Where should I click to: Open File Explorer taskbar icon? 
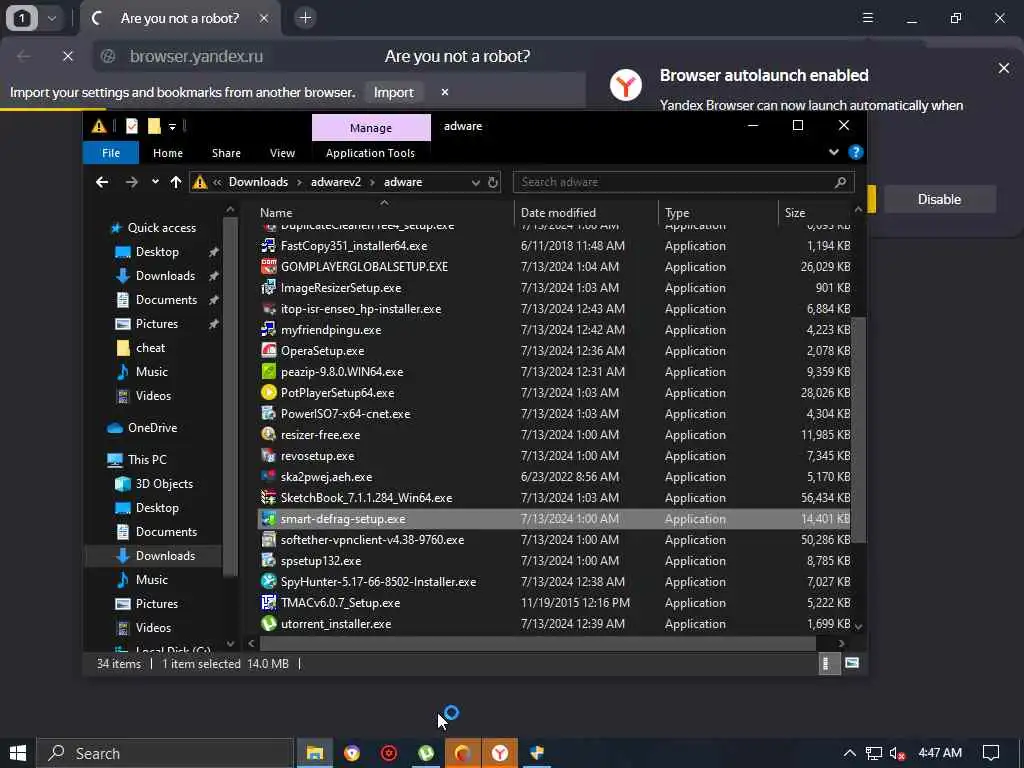tap(315, 753)
